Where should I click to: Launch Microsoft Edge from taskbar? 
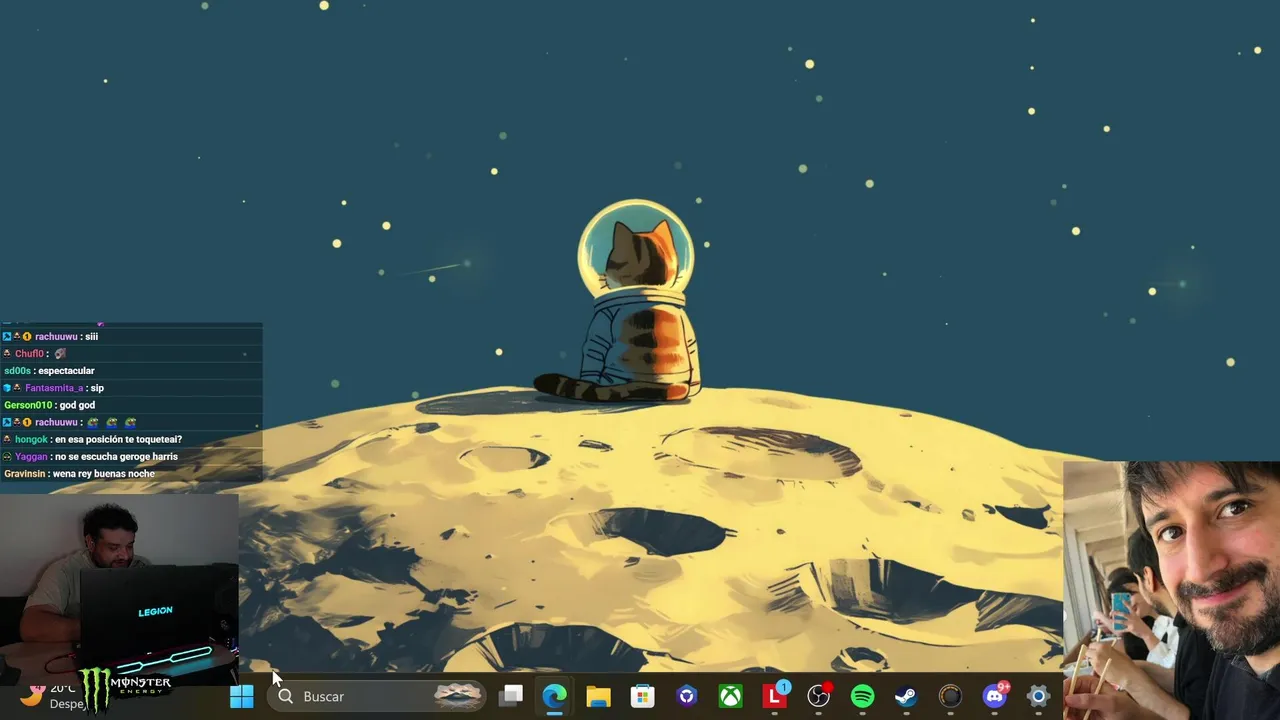555,696
